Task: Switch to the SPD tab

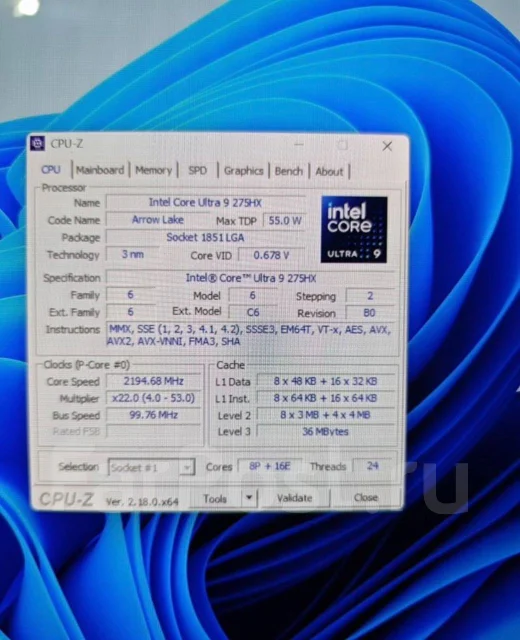Action: [x=198, y=171]
